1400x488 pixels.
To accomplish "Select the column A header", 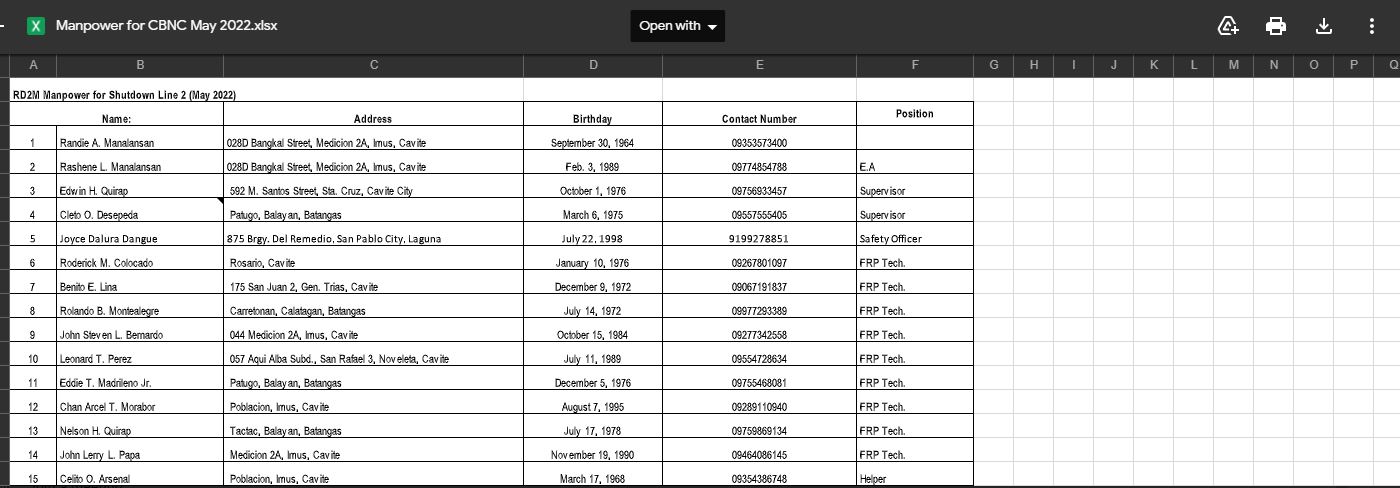I will point(34,65).
